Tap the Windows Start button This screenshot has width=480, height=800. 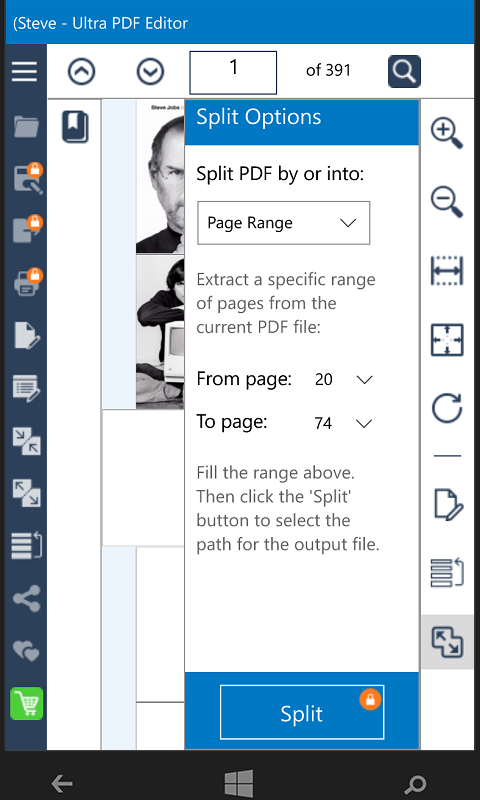tap(239, 783)
